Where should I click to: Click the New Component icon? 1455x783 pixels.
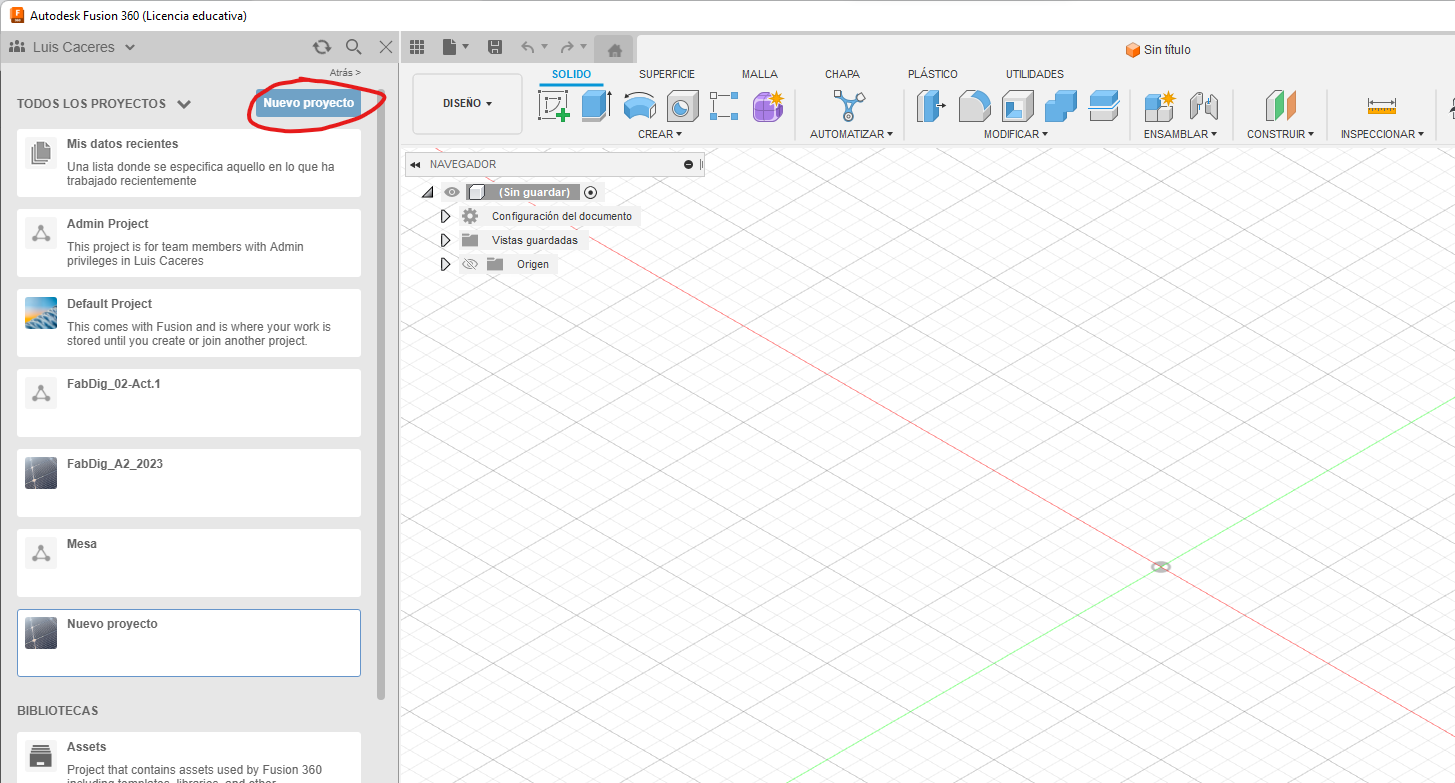[x=1160, y=106]
